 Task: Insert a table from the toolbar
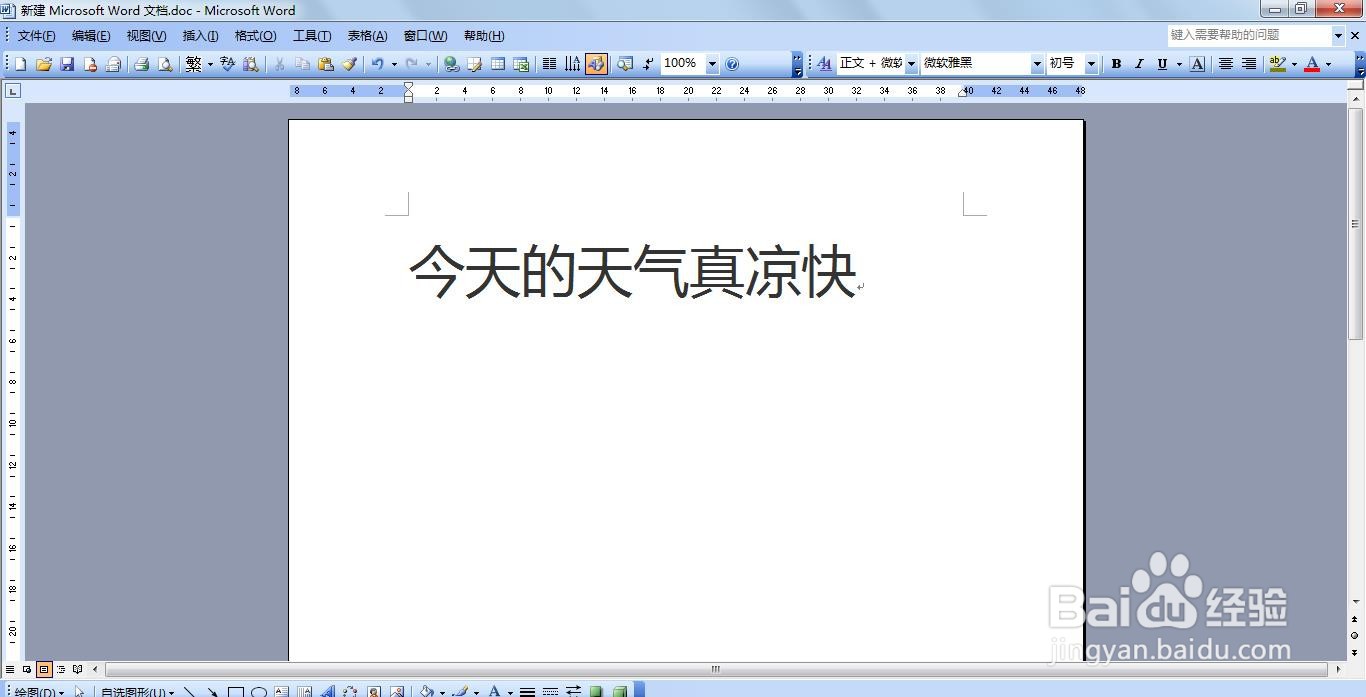tap(498, 64)
